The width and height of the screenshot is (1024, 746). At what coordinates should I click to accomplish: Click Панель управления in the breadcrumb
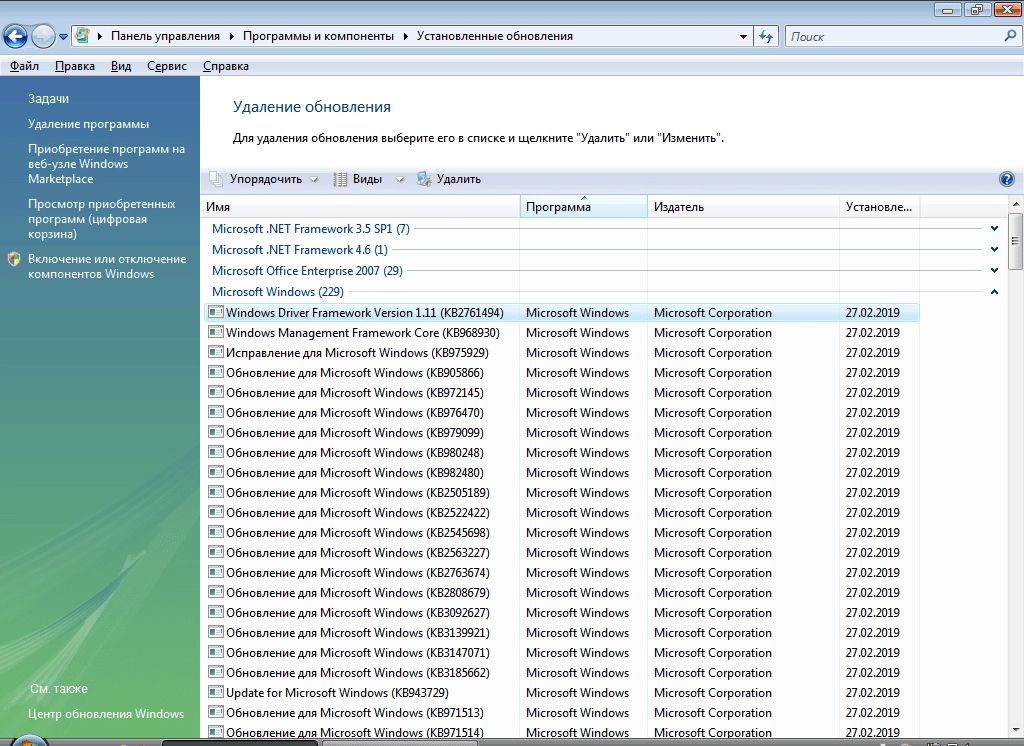point(165,36)
